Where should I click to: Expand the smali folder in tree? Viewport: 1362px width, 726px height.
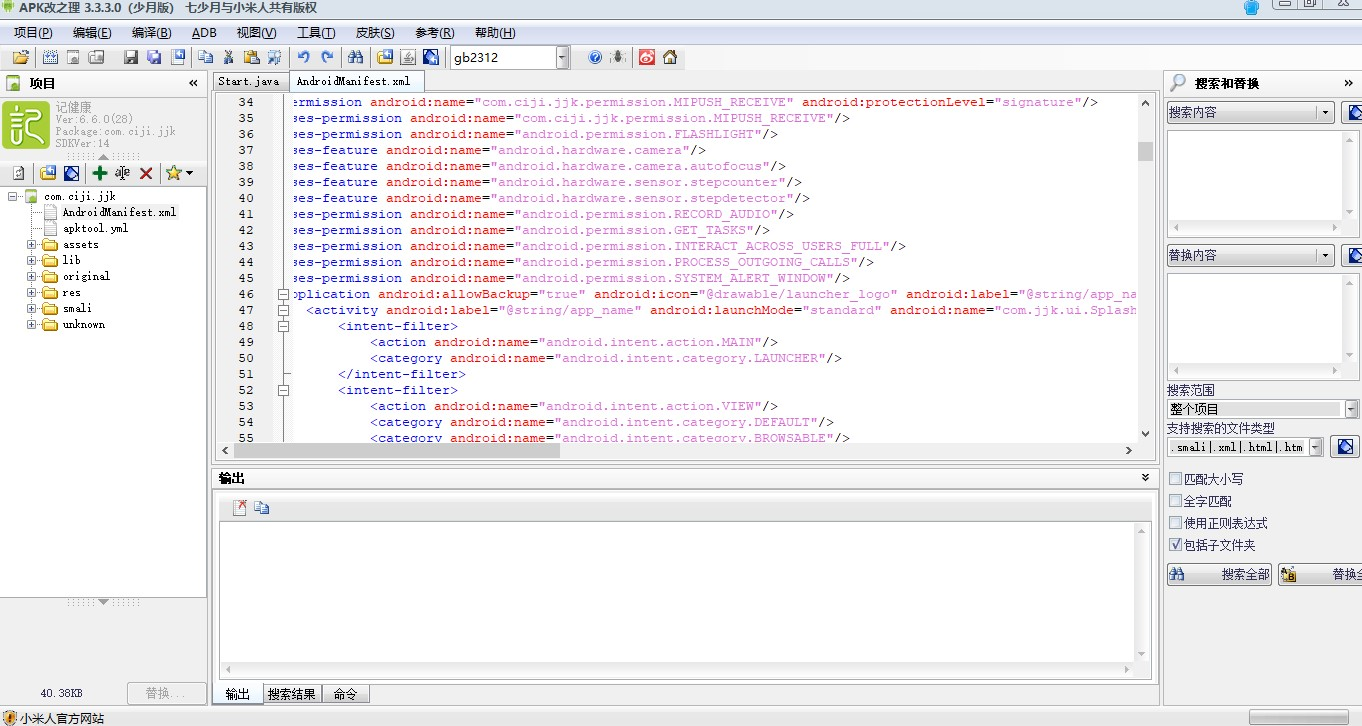click(32, 308)
